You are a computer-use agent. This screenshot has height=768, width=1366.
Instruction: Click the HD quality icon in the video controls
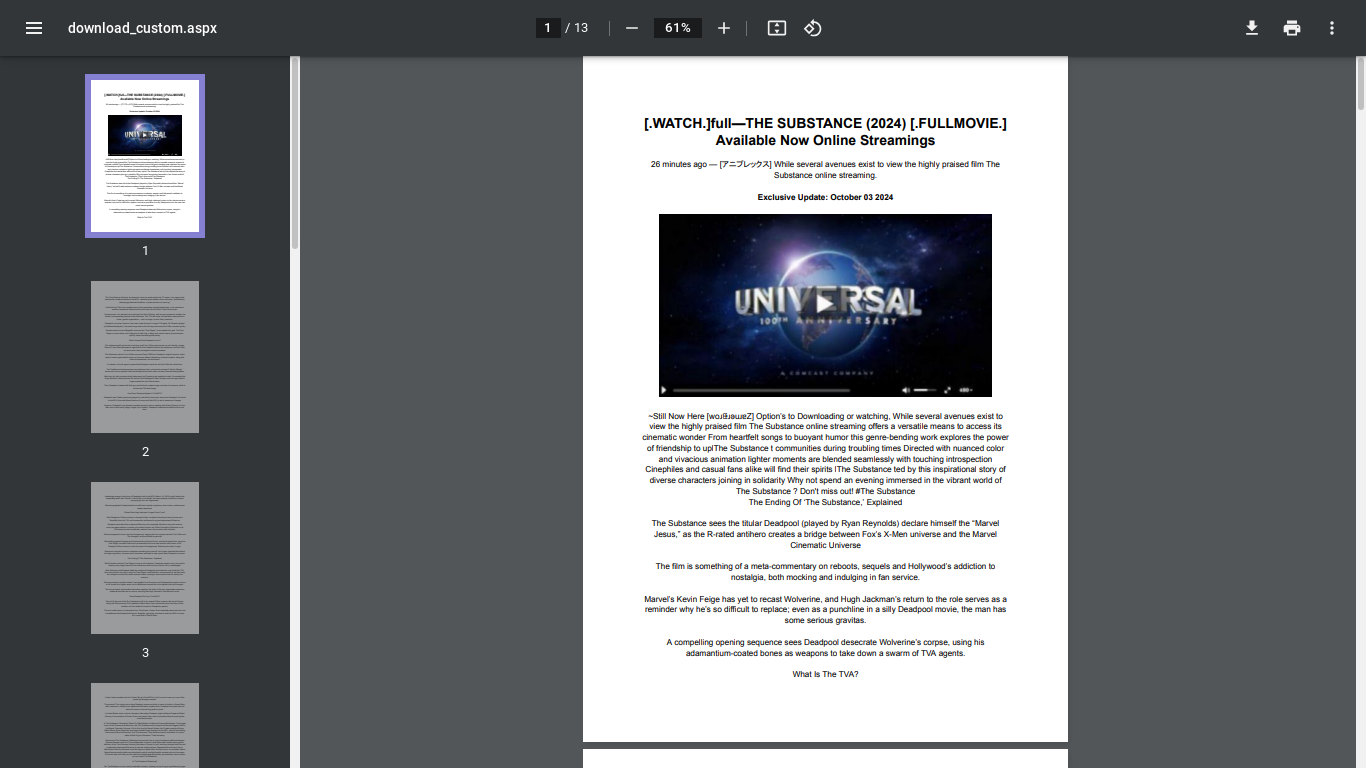coord(966,390)
